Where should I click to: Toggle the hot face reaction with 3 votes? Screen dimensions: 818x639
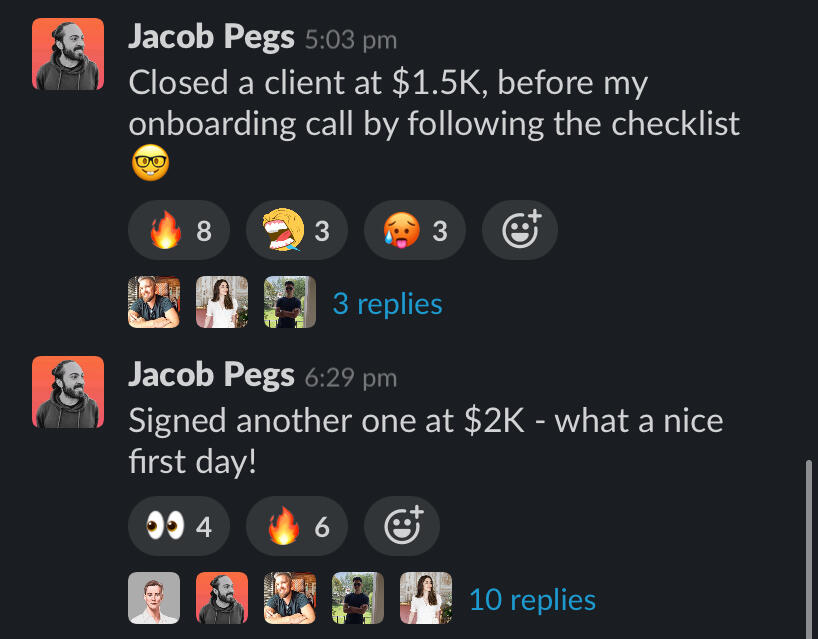pyautogui.click(x=414, y=232)
